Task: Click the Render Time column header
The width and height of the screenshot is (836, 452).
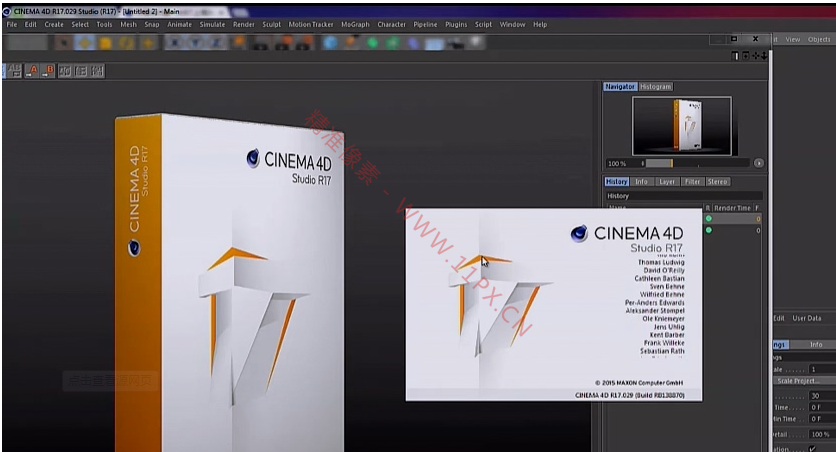Action: 732,208
